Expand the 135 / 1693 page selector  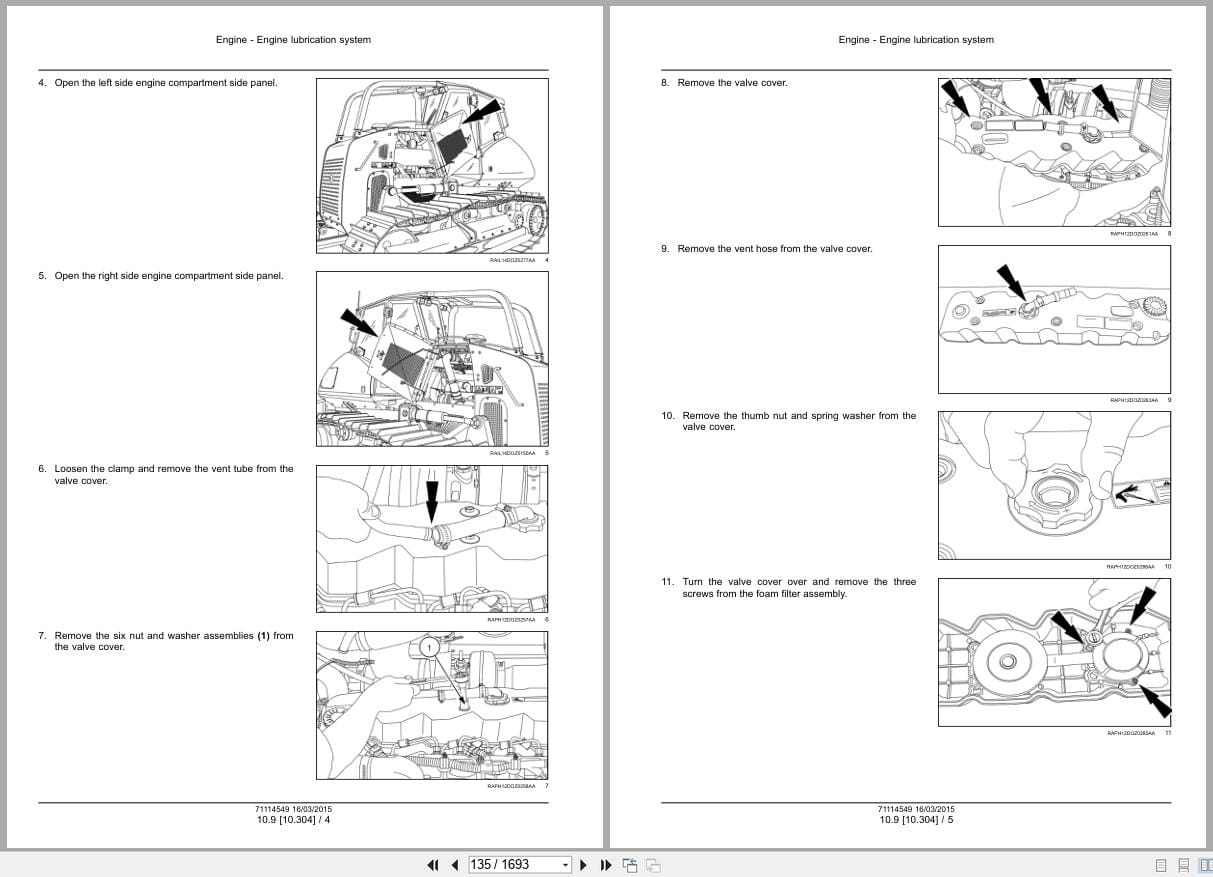pyautogui.click(x=565, y=865)
